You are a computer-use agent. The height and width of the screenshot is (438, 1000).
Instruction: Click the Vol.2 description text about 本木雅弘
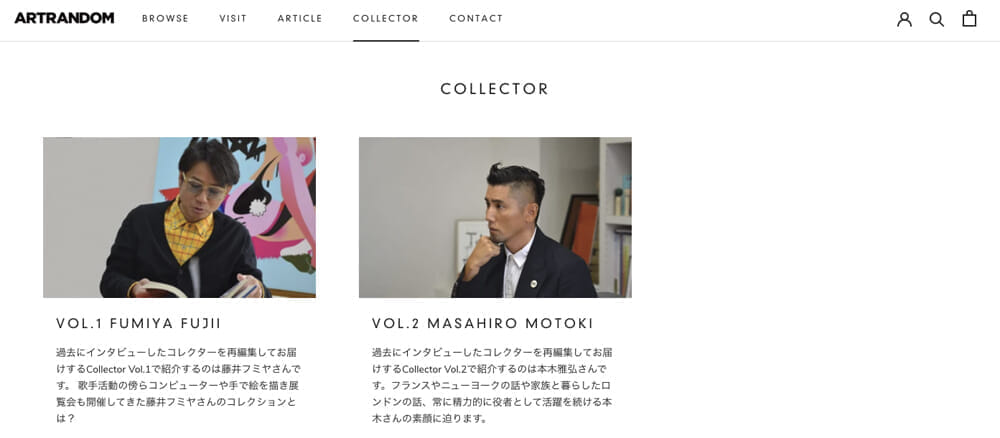492,385
